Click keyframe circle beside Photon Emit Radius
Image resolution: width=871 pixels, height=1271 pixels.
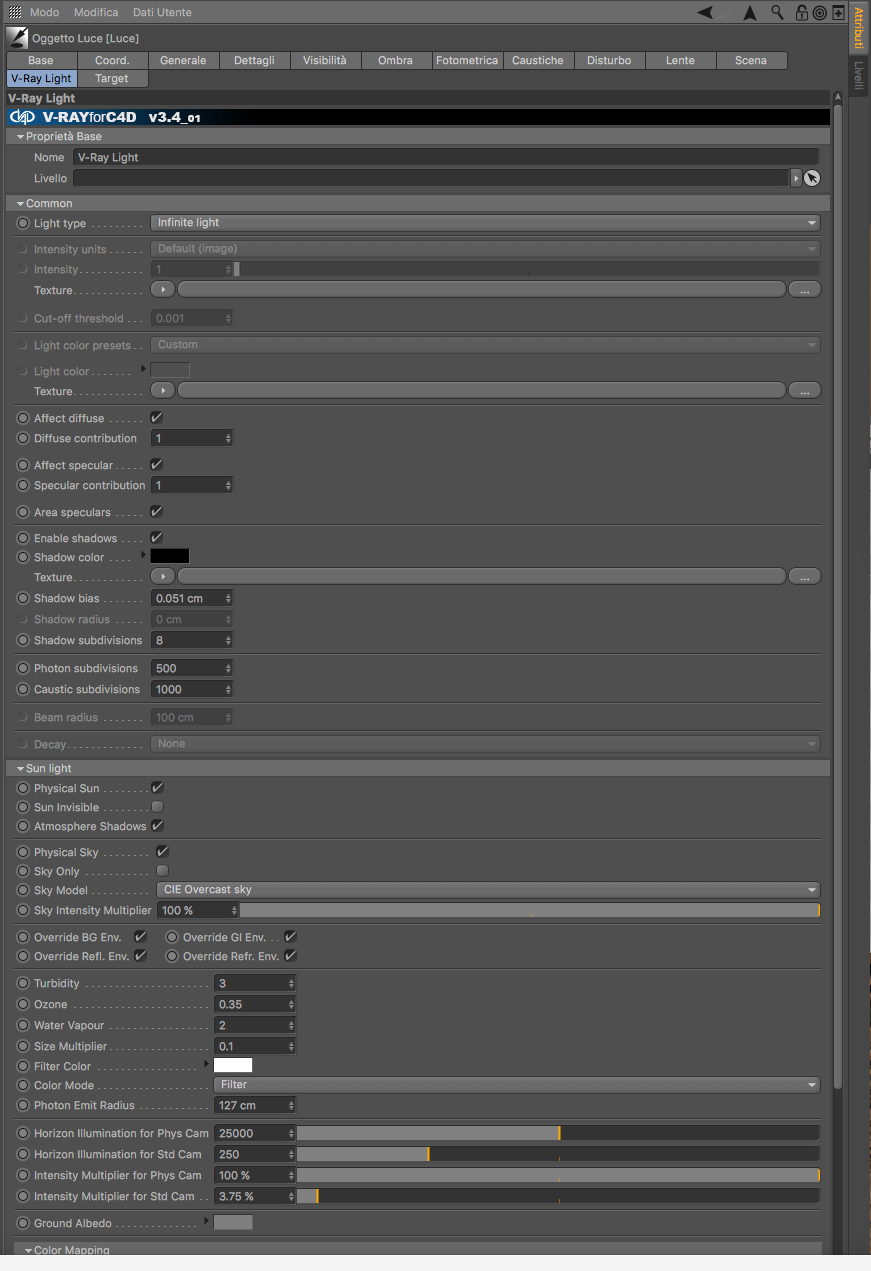coord(24,1105)
